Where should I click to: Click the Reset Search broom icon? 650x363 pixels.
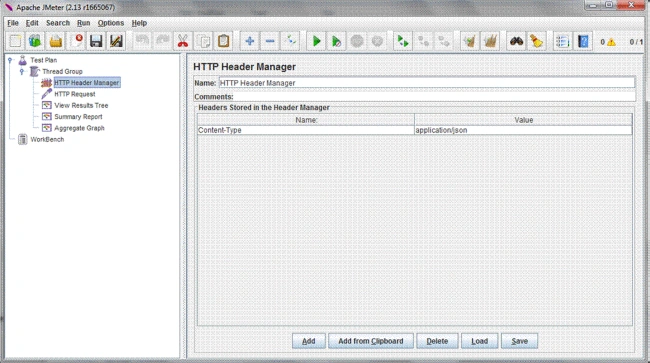(537, 41)
